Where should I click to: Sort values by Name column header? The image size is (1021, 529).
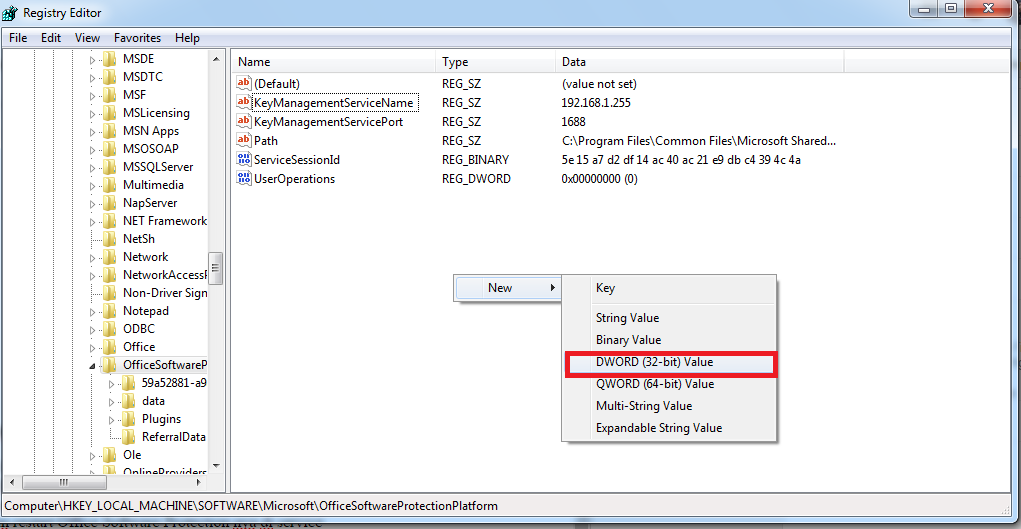(333, 62)
